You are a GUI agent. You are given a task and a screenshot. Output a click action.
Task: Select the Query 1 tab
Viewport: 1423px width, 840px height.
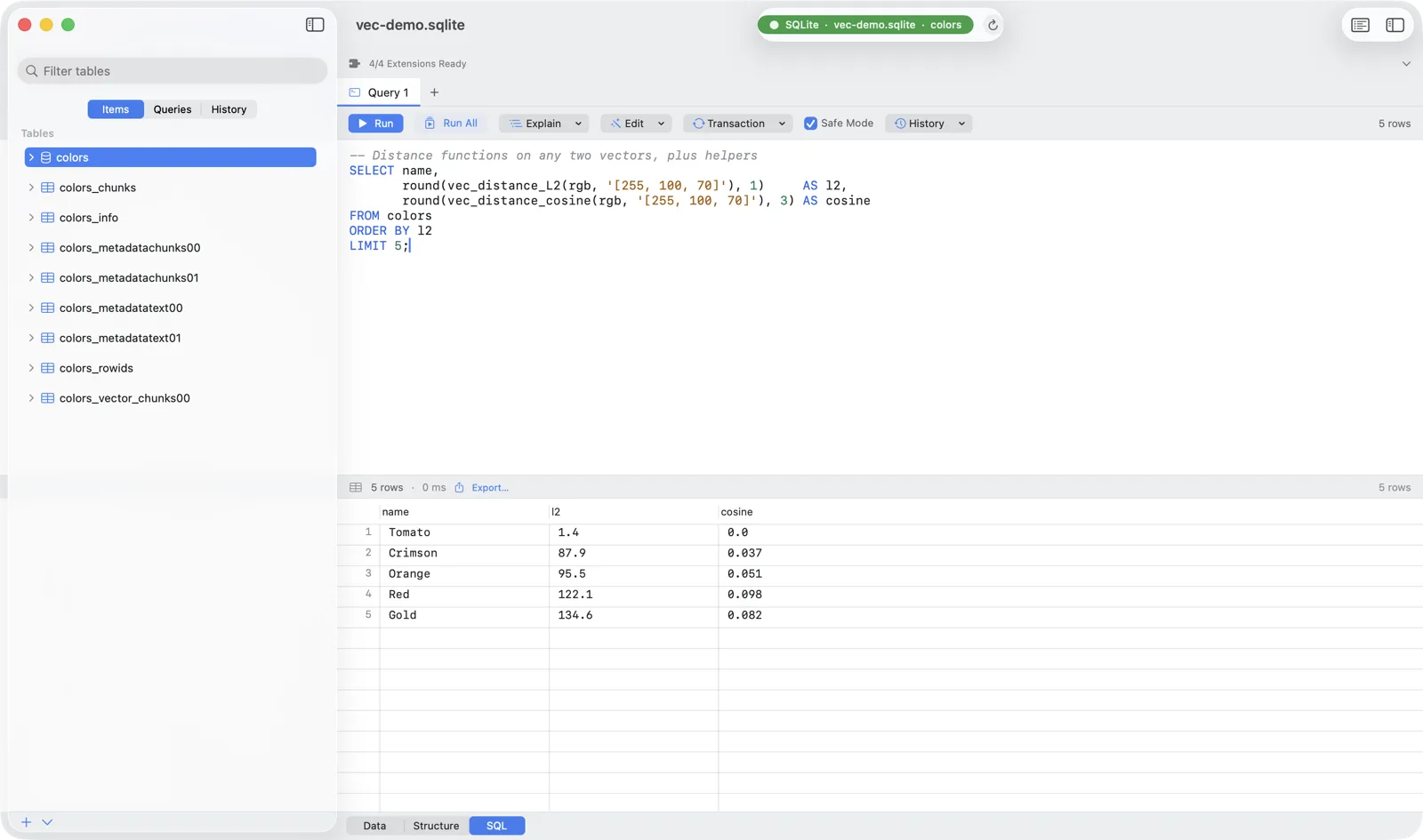(x=380, y=92)
